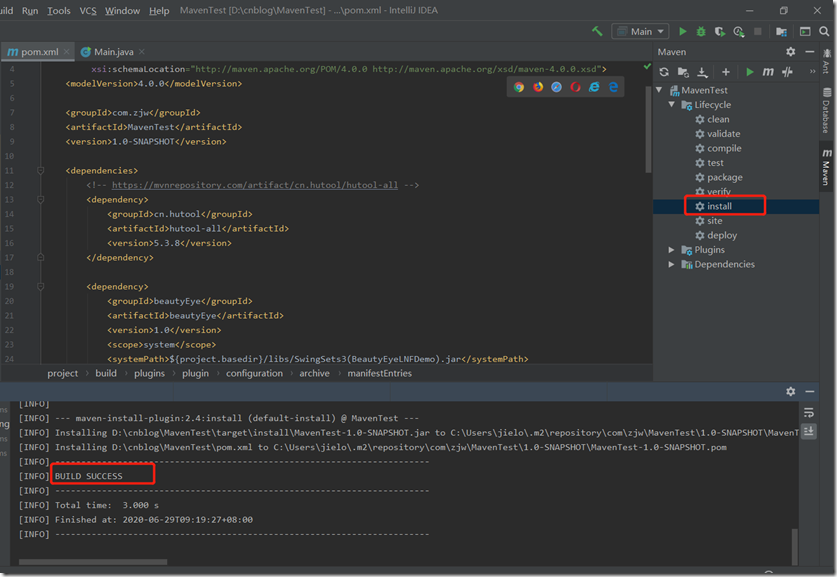The width and height of the screenshot is (837, 577).
Task: Open preview in Safari browser icon
Action: [556, 87]
